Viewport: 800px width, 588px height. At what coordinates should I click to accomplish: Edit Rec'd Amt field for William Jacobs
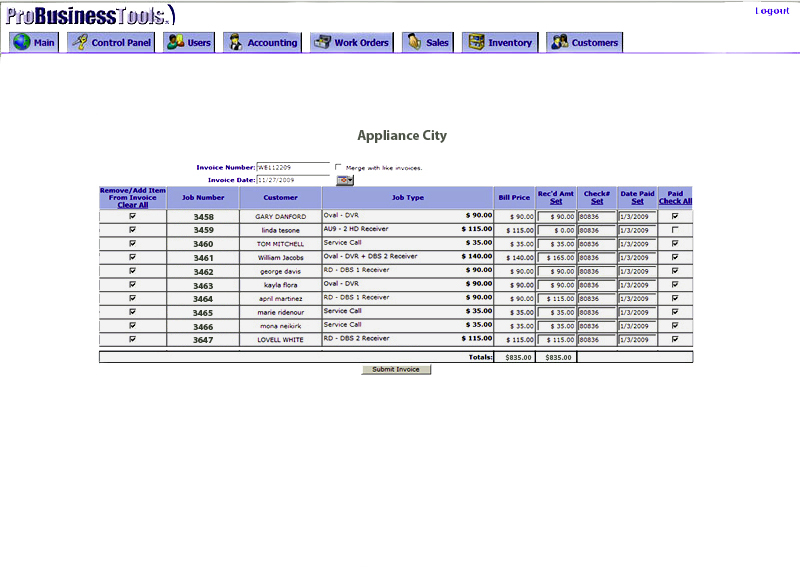557,258
